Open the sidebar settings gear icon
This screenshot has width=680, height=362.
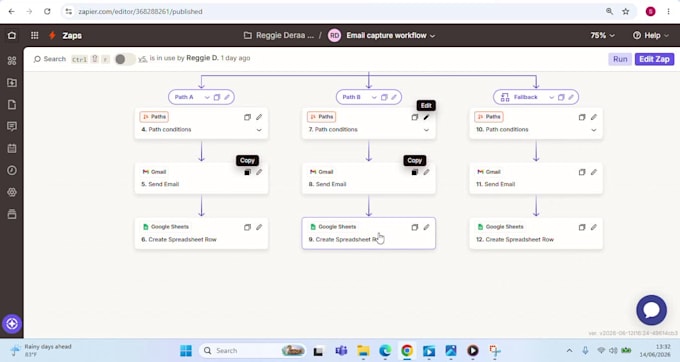[12, 192]
